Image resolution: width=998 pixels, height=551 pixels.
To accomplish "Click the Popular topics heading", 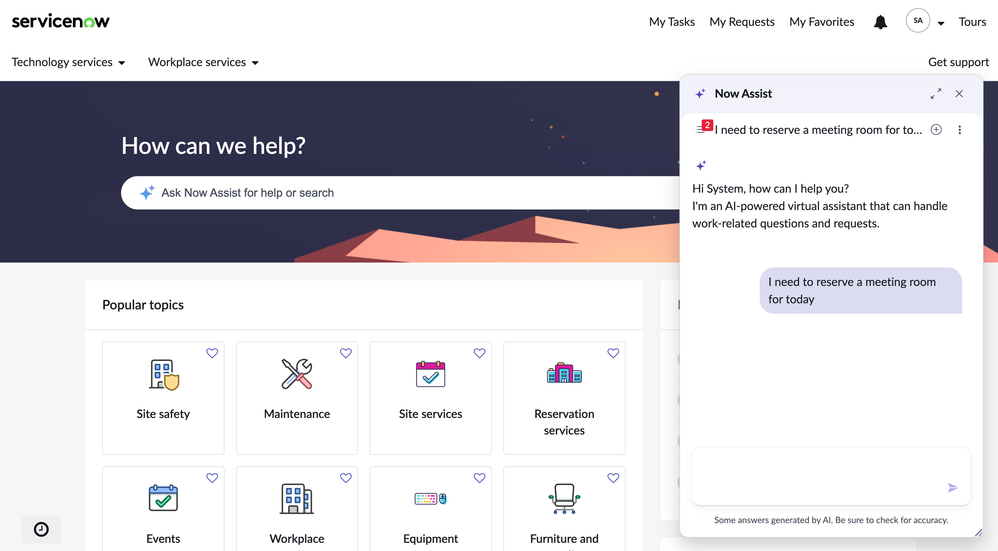I will pyautogui.click(x=143, y=305).
